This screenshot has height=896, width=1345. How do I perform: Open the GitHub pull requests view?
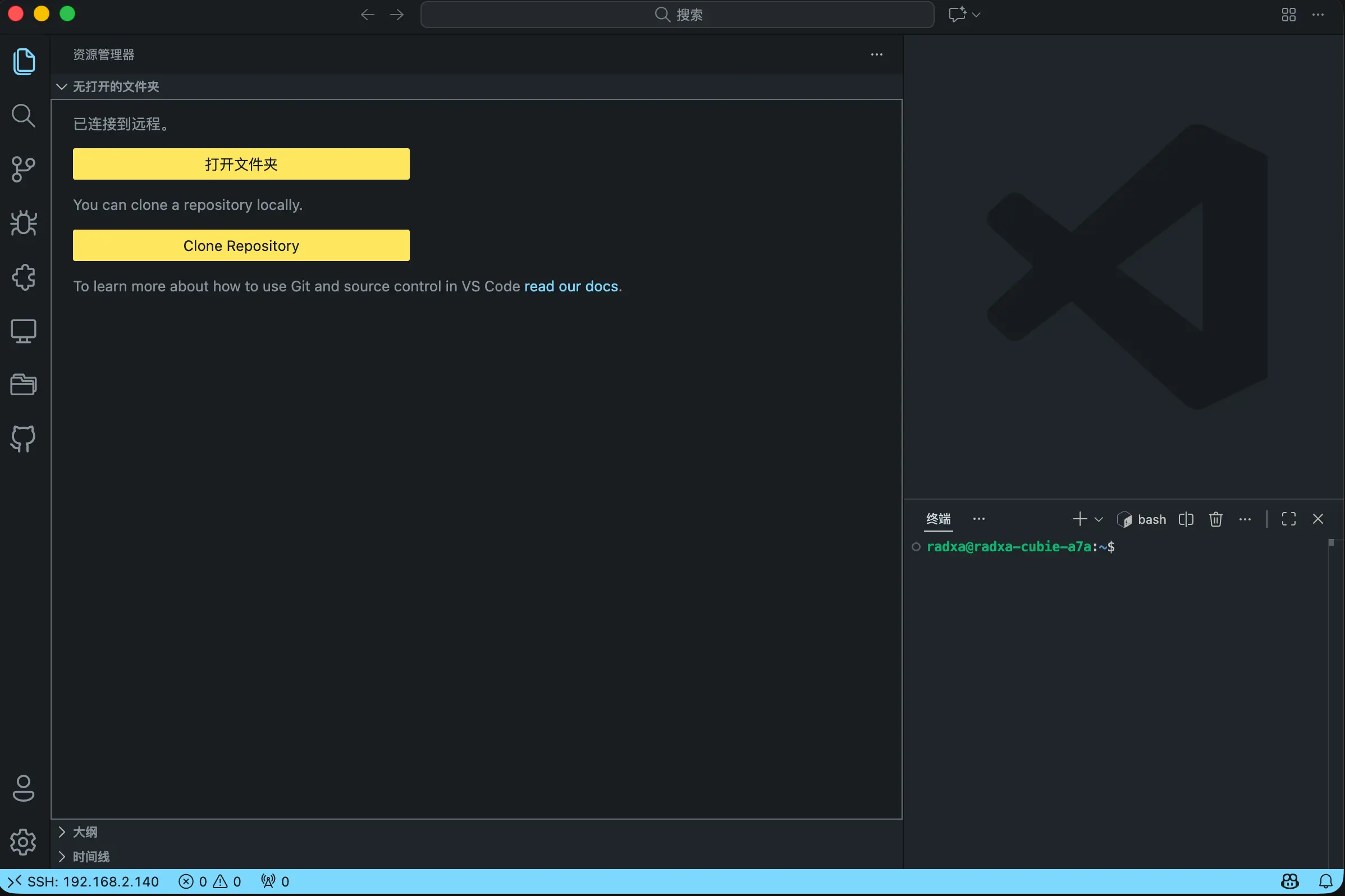[24, 439]
